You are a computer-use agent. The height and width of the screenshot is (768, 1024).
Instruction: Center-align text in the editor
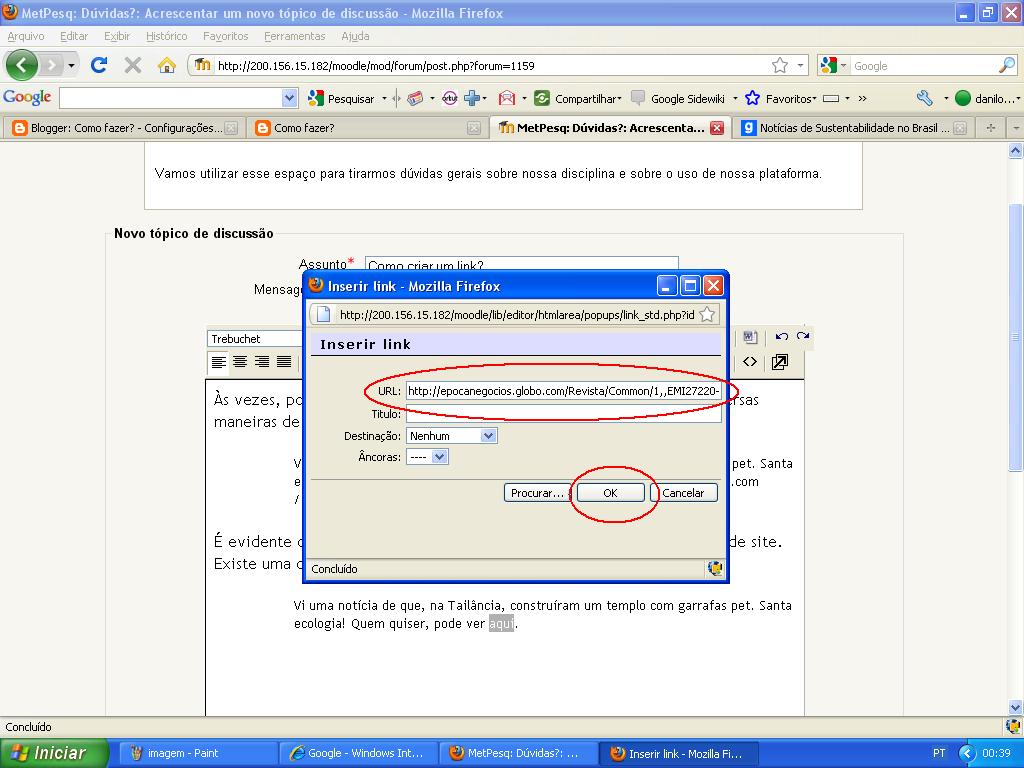point(240,362)
